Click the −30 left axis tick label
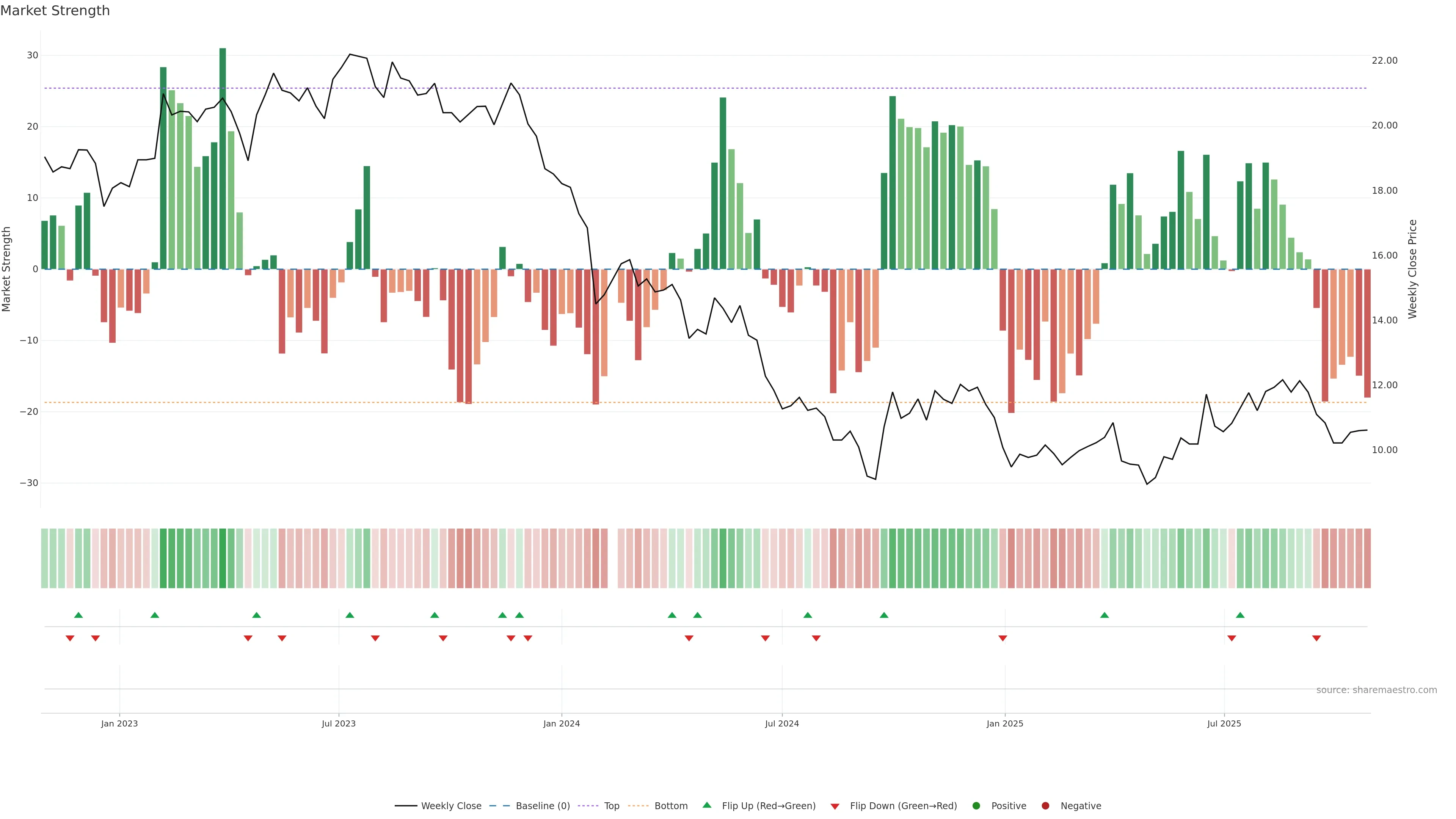1456x819 pixels. click(x=29, y=483)
